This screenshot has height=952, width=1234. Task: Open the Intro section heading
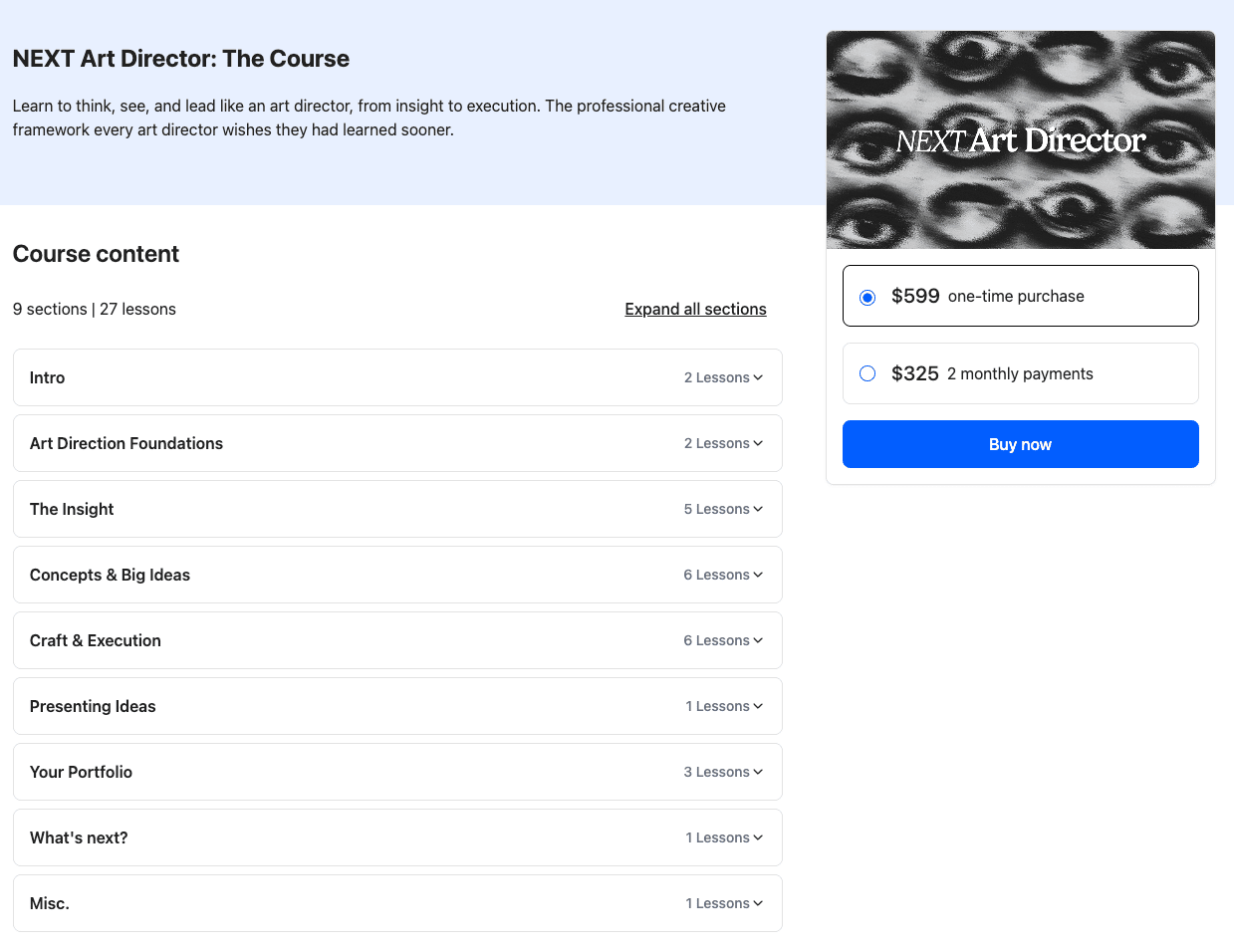point(47,377)
